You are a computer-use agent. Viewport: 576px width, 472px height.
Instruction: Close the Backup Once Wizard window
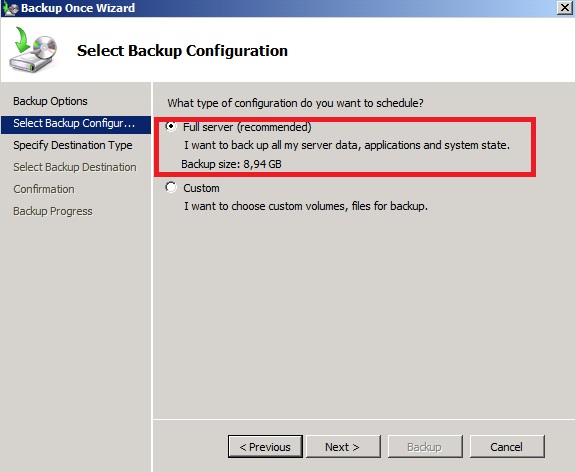click(565, 8)
